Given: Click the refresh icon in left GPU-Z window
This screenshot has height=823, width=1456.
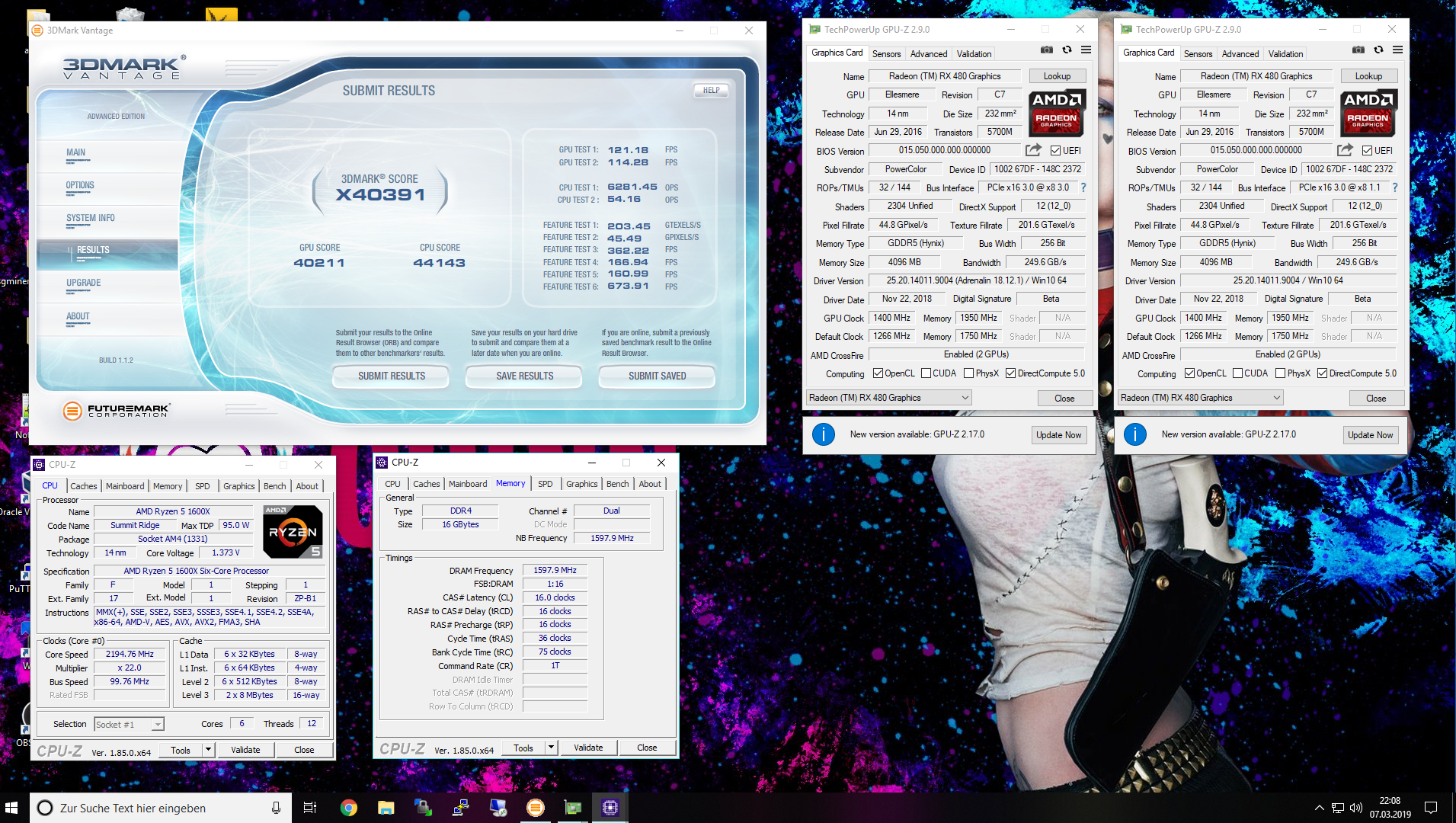Looking at the screenshot, I should pyautogui.click(x=1067, y=50).
